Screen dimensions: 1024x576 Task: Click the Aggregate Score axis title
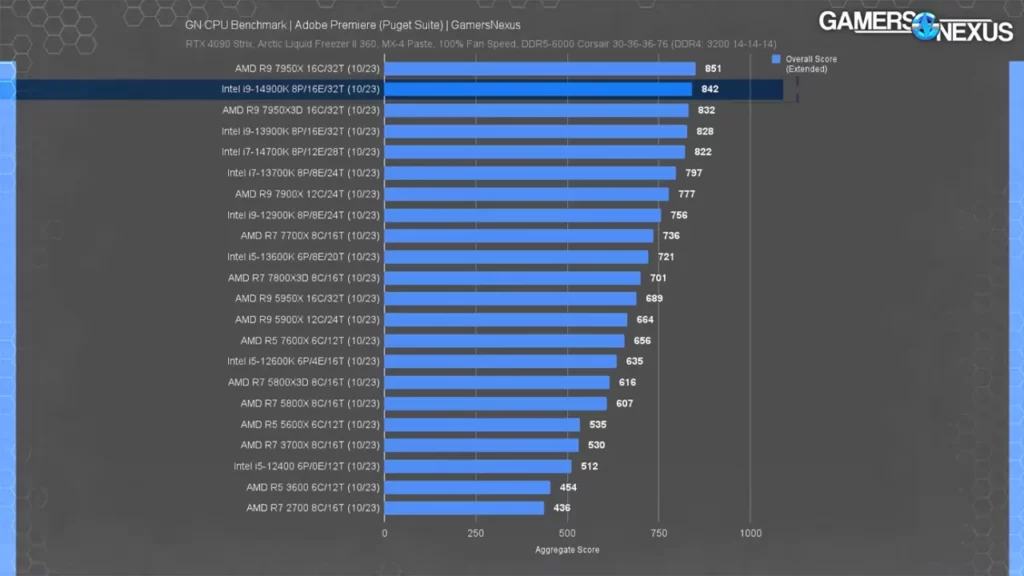[566, 550]
